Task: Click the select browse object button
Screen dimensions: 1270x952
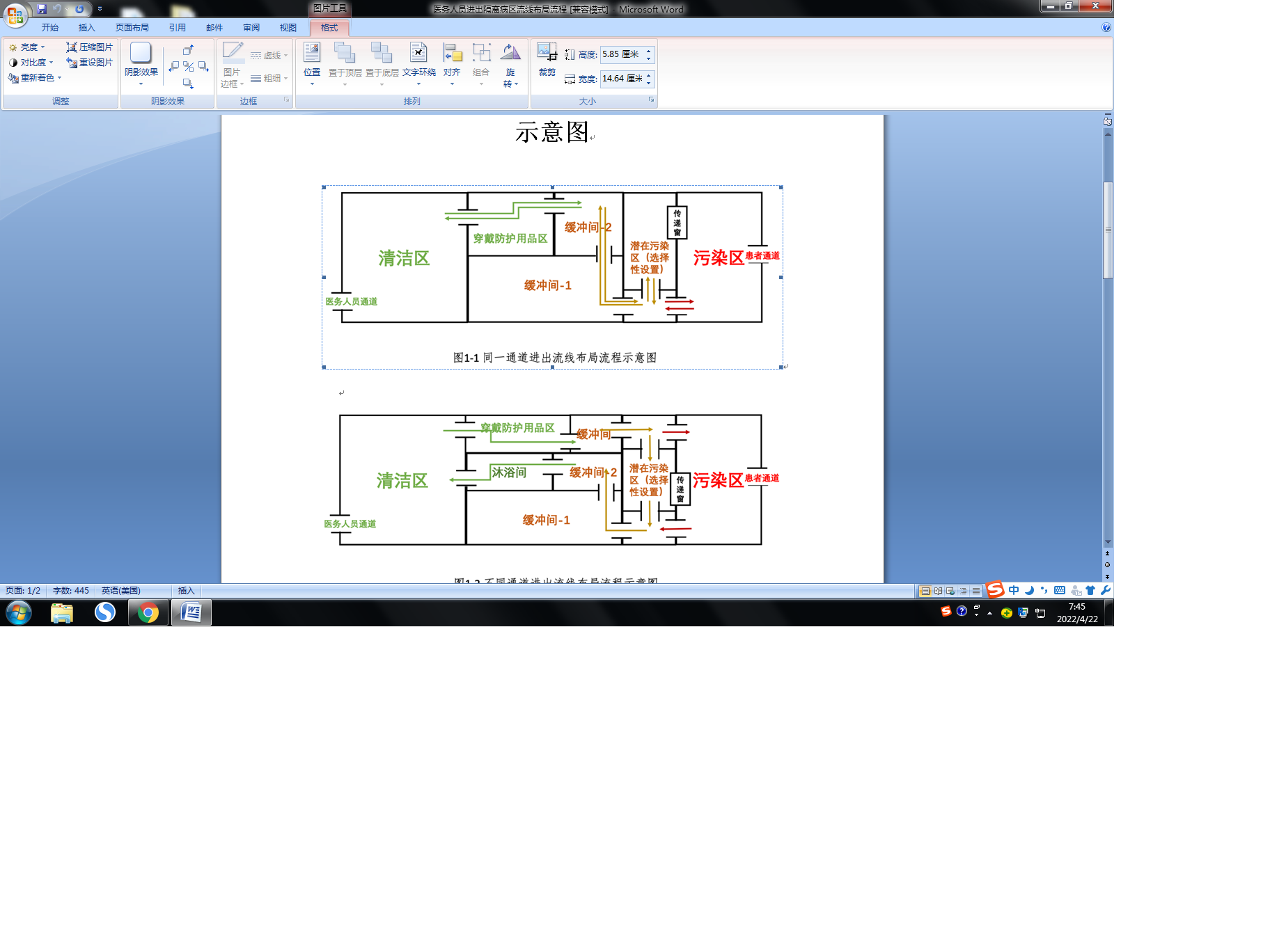Action: 1108,565
